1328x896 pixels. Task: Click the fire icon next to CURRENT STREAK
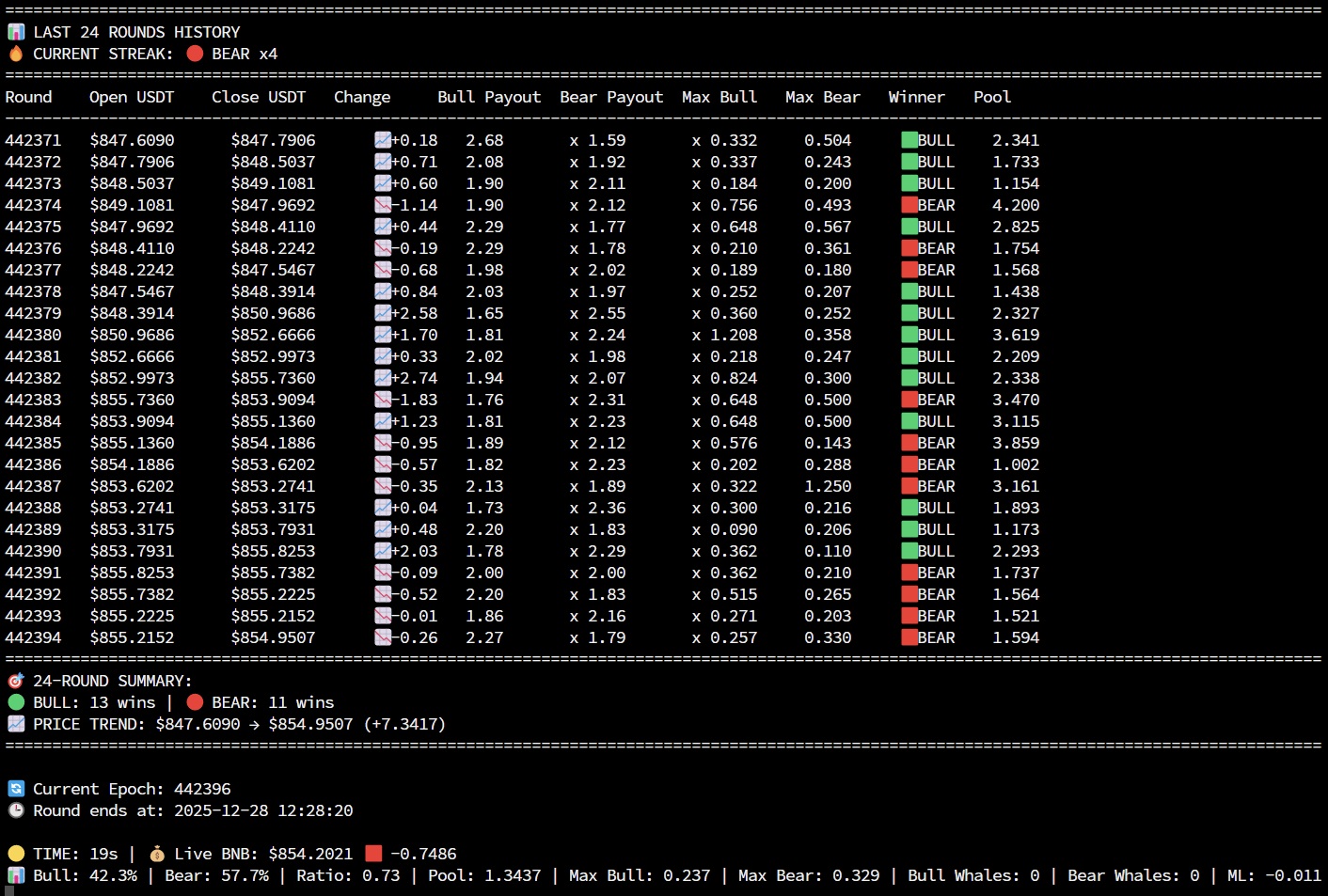point(16,54)
